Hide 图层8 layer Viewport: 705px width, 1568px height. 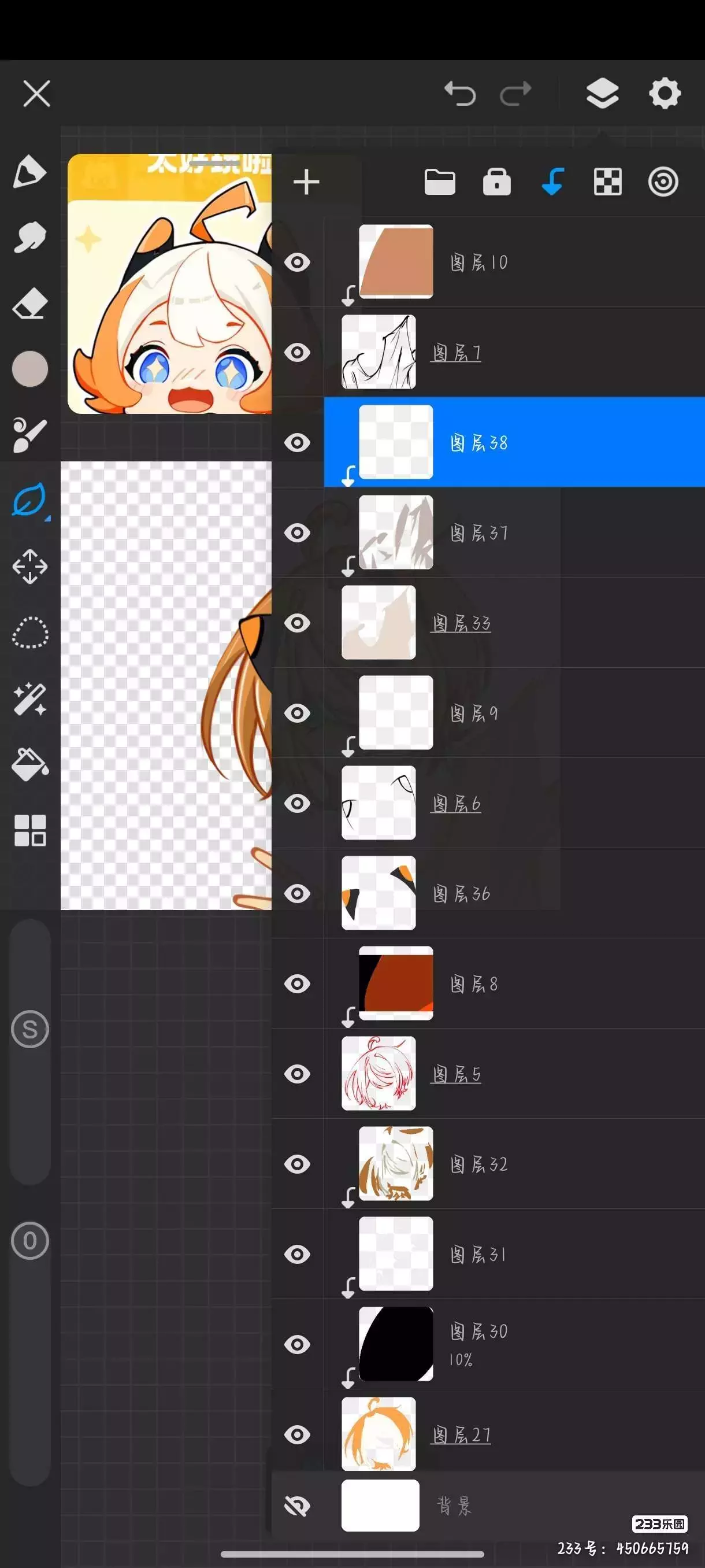coord(297,983)
